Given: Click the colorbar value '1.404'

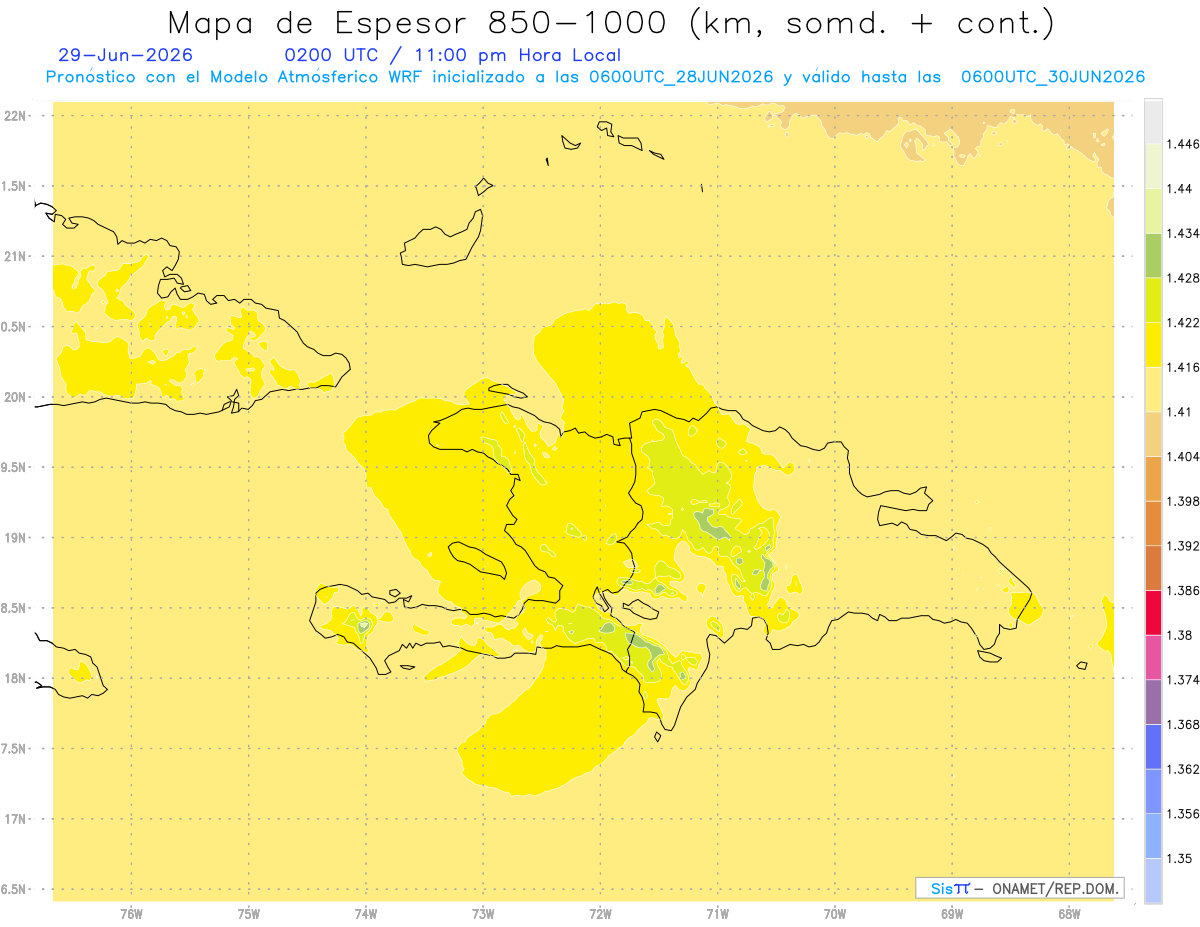Looking at the screenshot, I should coord(1184,456).
